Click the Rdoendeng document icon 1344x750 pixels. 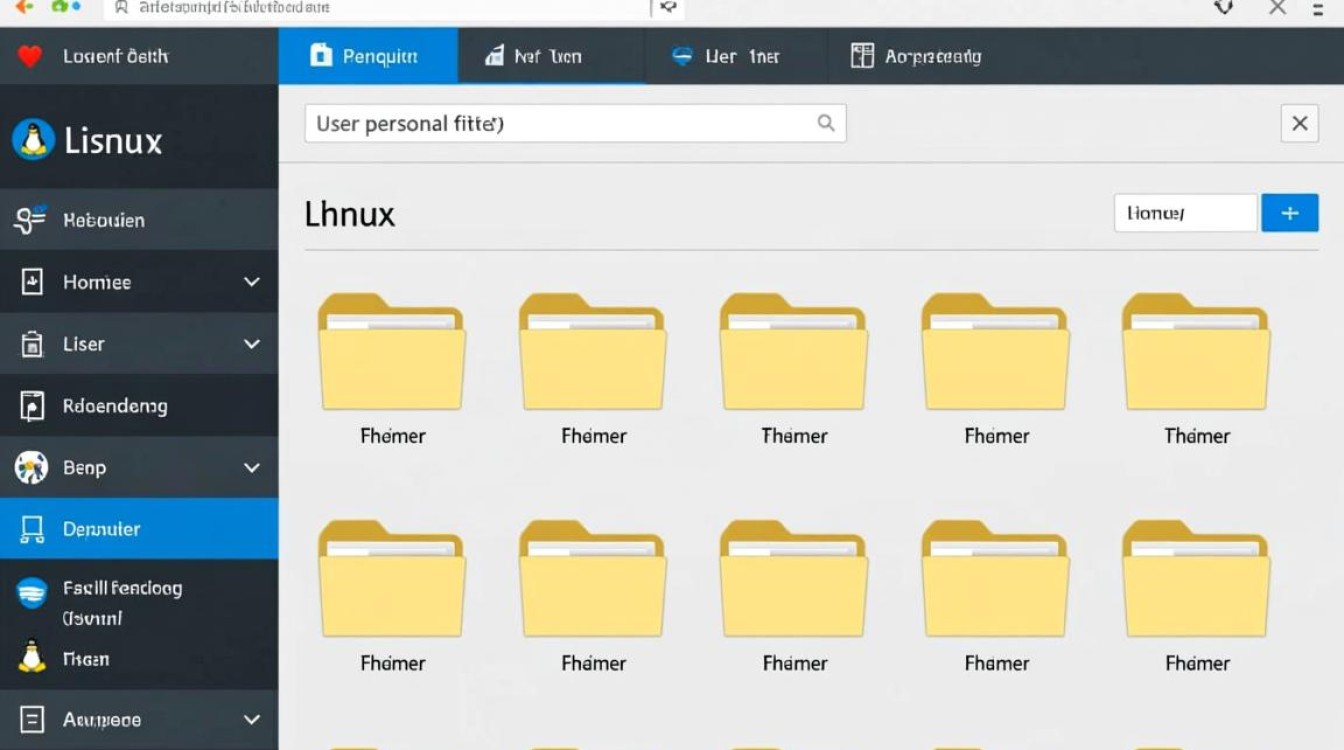tap(33, 405)
